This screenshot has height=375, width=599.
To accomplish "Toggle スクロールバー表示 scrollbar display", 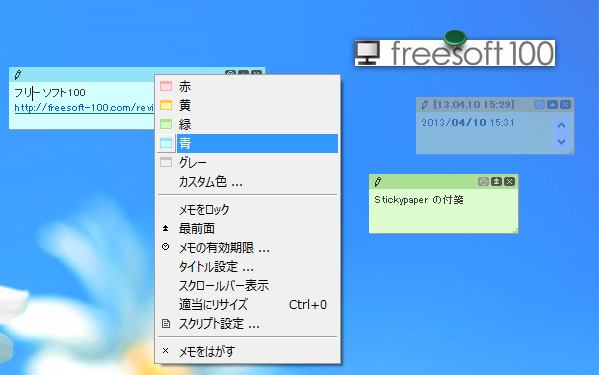I will (248, 286).
